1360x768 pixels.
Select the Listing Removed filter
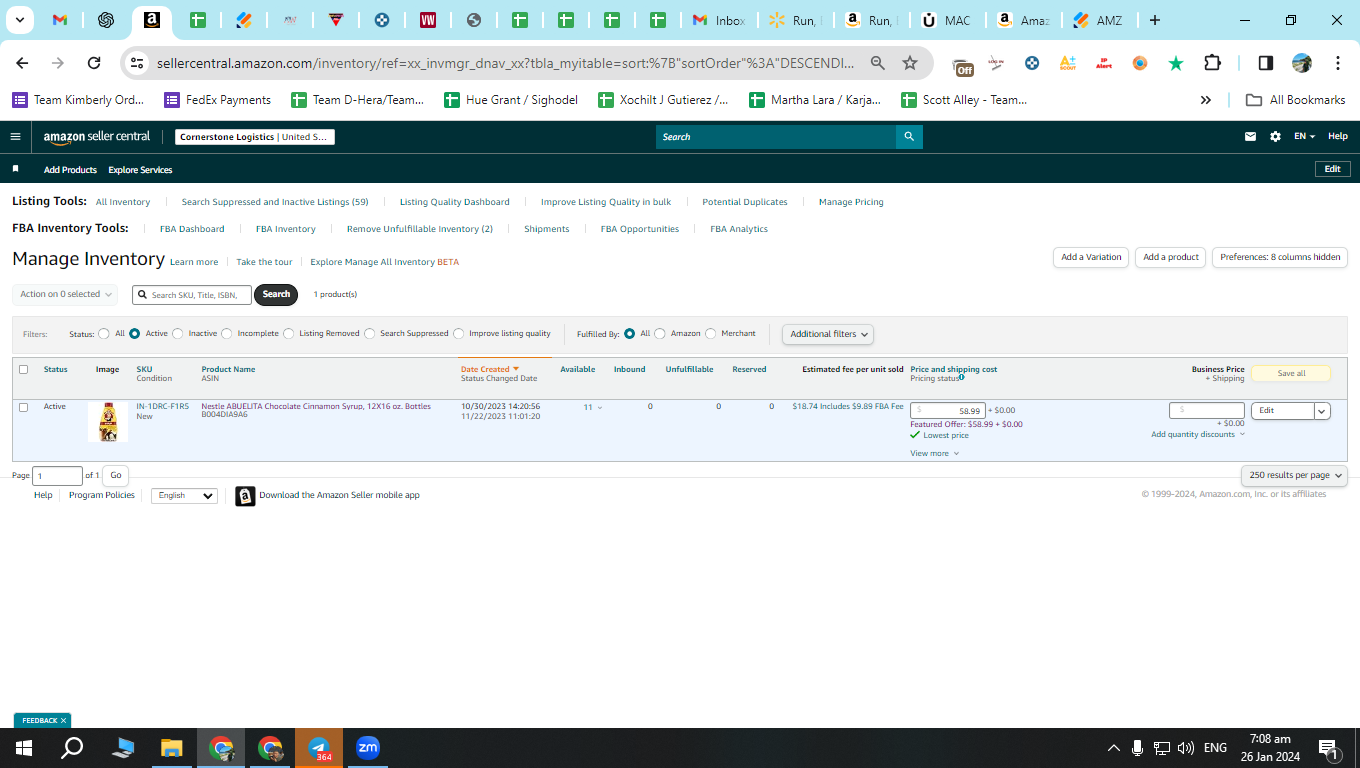[x=289, y=334]
